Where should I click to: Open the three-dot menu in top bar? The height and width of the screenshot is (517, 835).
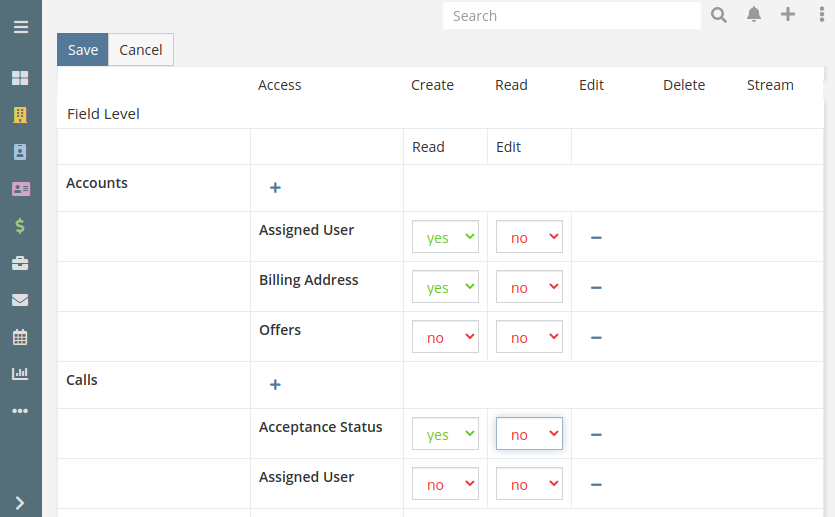[822, 14]
